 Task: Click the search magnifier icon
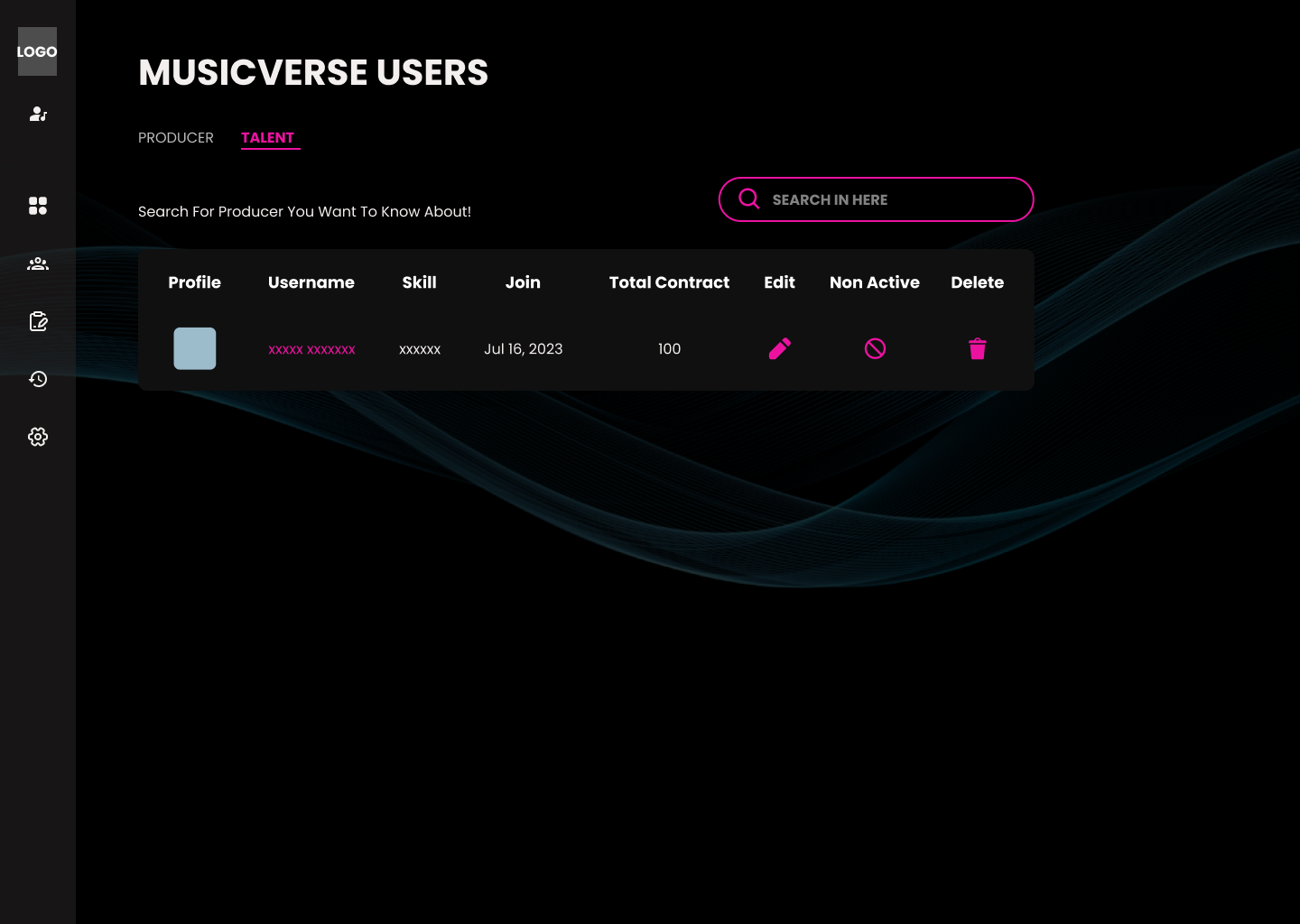(x=749, y=199)
